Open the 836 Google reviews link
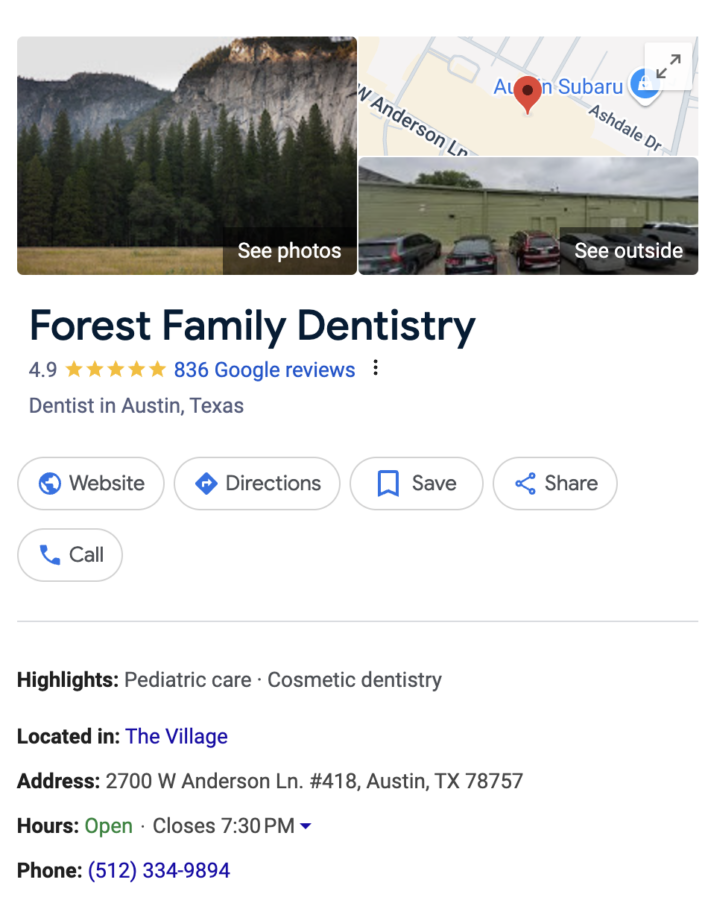Image resolution: width=708 pixels, height=900 pixels. 264,370
